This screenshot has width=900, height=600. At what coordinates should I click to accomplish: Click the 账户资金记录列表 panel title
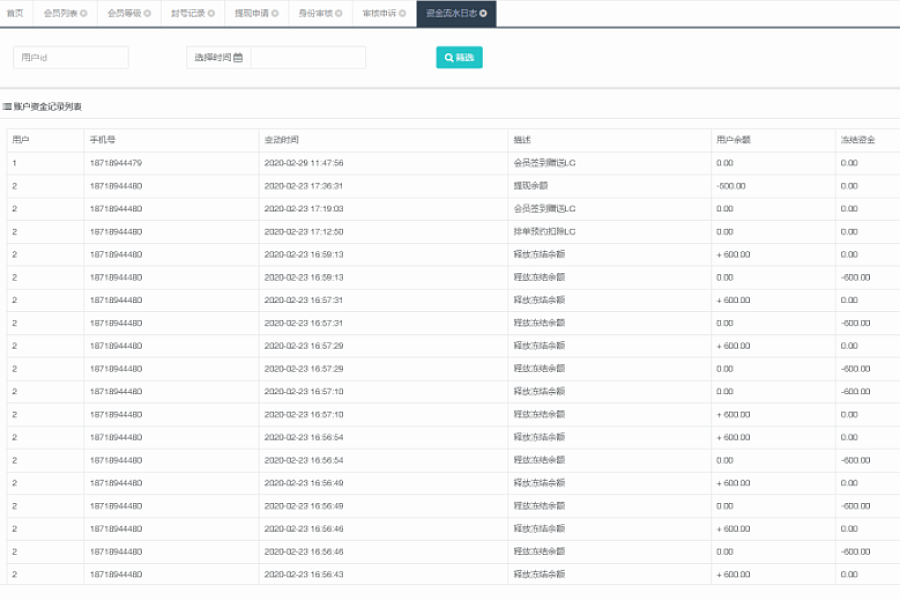click(x=48, y=107)
